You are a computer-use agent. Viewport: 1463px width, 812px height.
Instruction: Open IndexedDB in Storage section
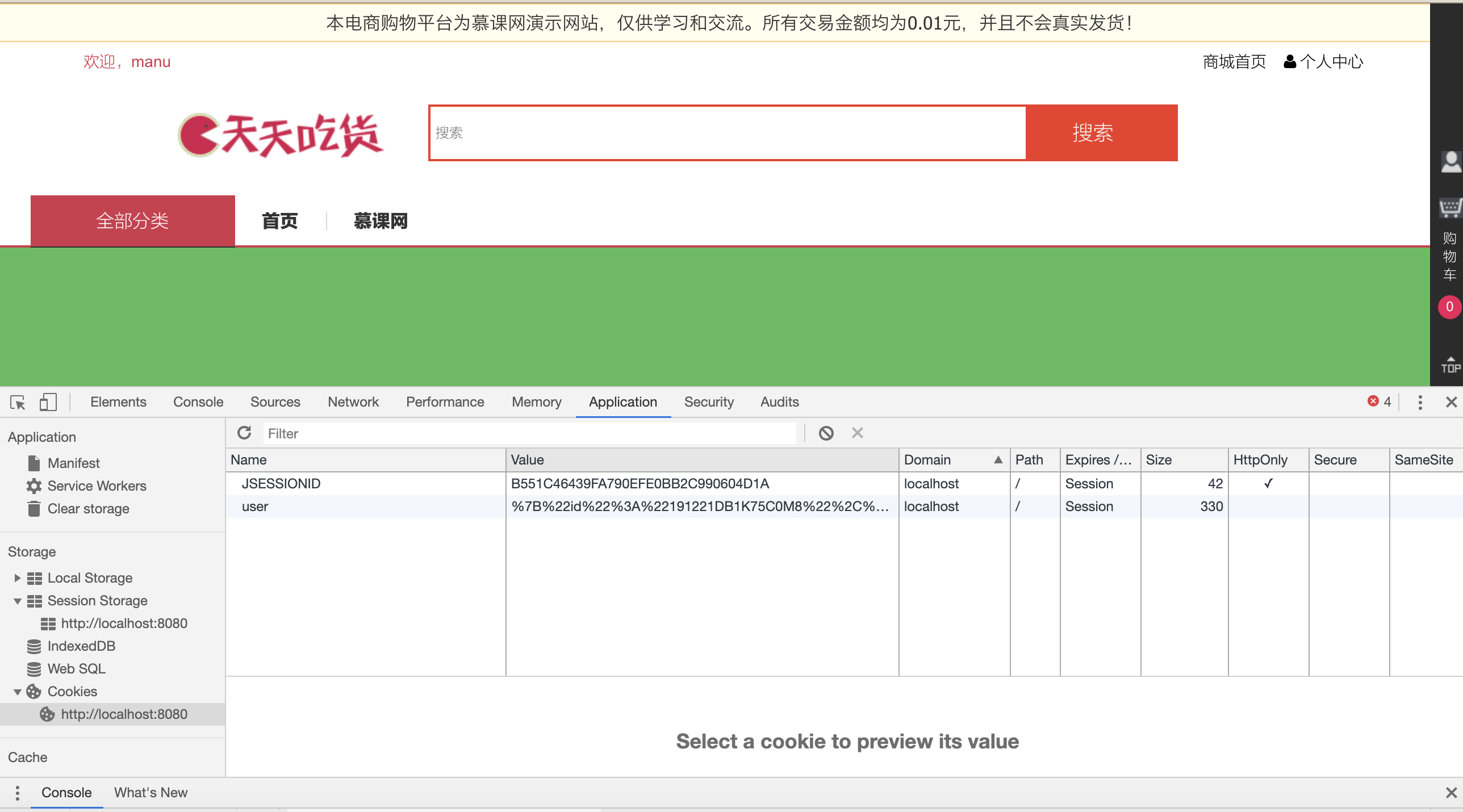81,646
